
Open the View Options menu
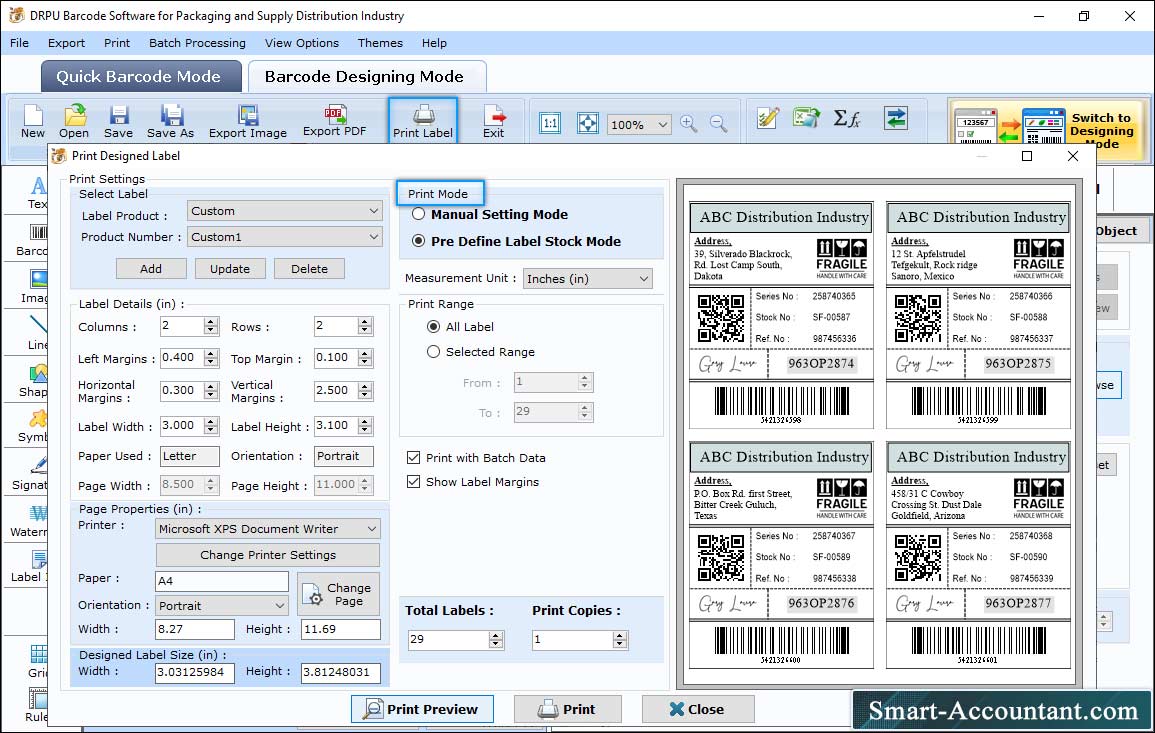click(302, 43)
